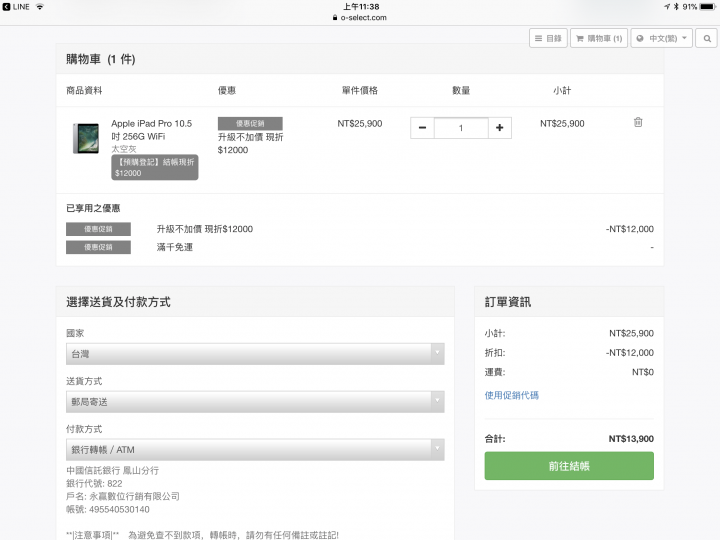
Task: Click the quantity input field showing 1
Action: (x=461, y=128)
